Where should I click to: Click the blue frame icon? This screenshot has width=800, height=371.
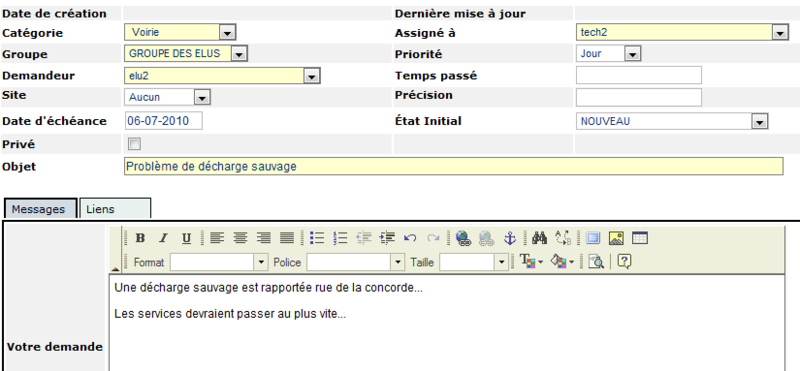[593, 238]
